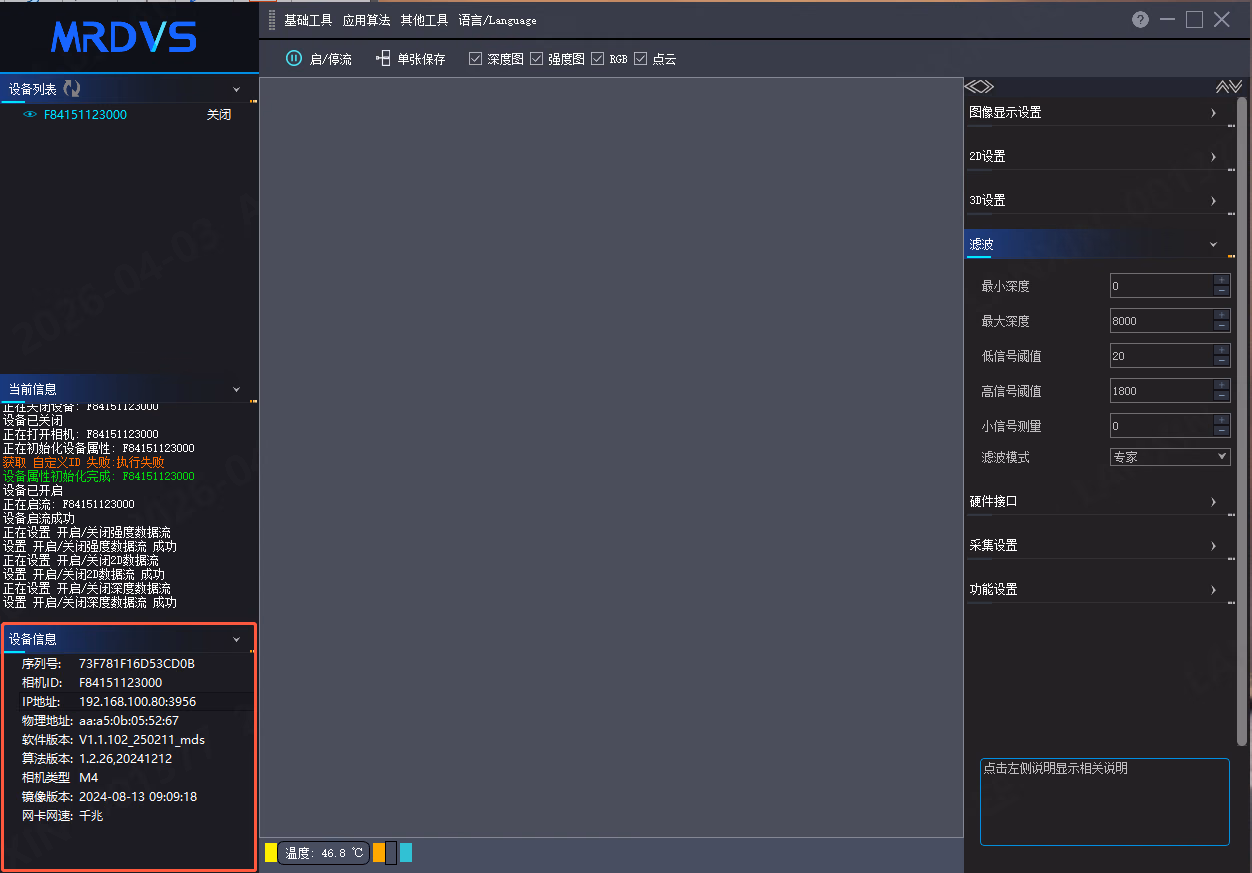This screenshot has width=1252, height=873.
Task: Expand the 功能设置 section
Action: click(1098, 590)
